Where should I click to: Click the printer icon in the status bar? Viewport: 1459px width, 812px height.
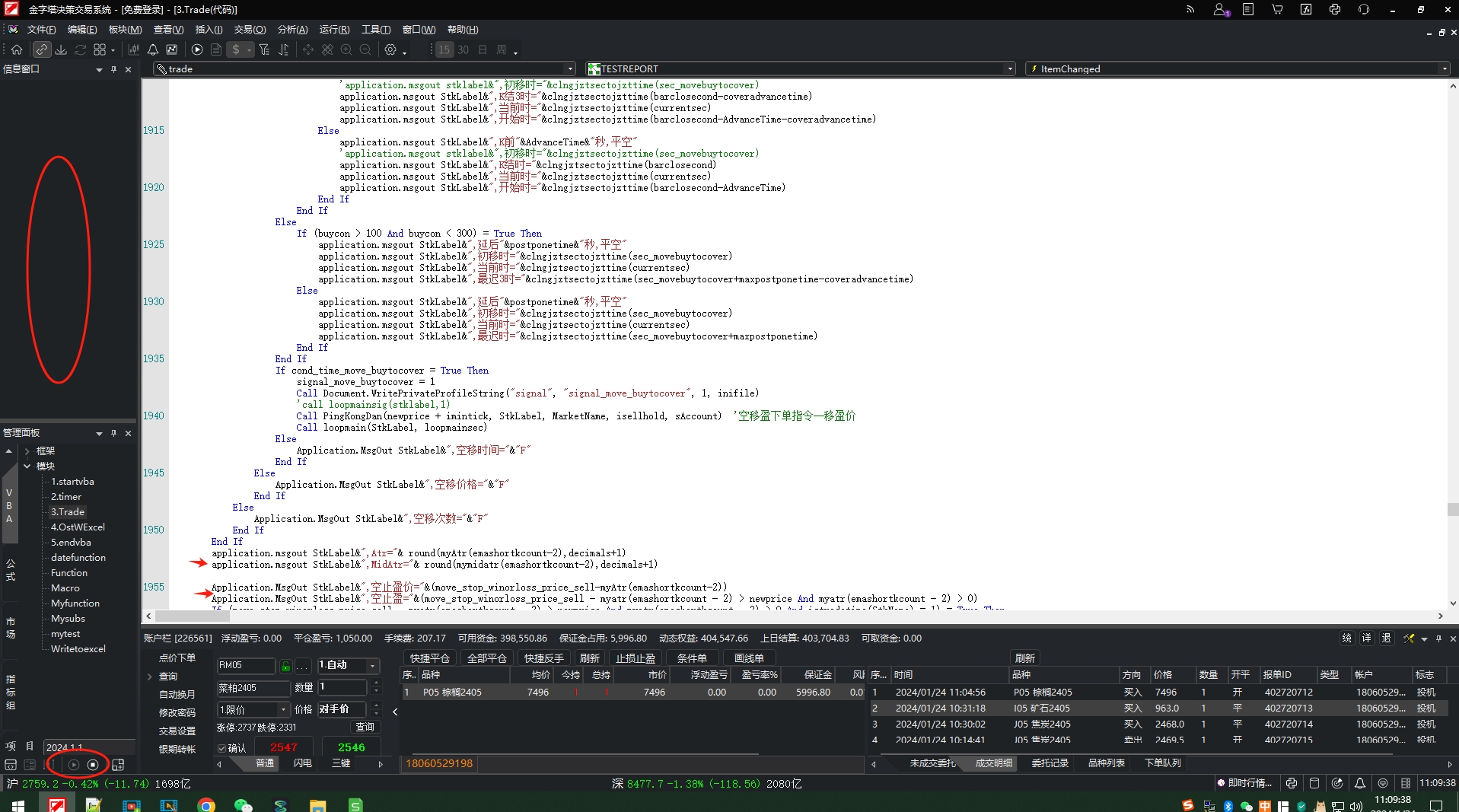pos(1292,783)
